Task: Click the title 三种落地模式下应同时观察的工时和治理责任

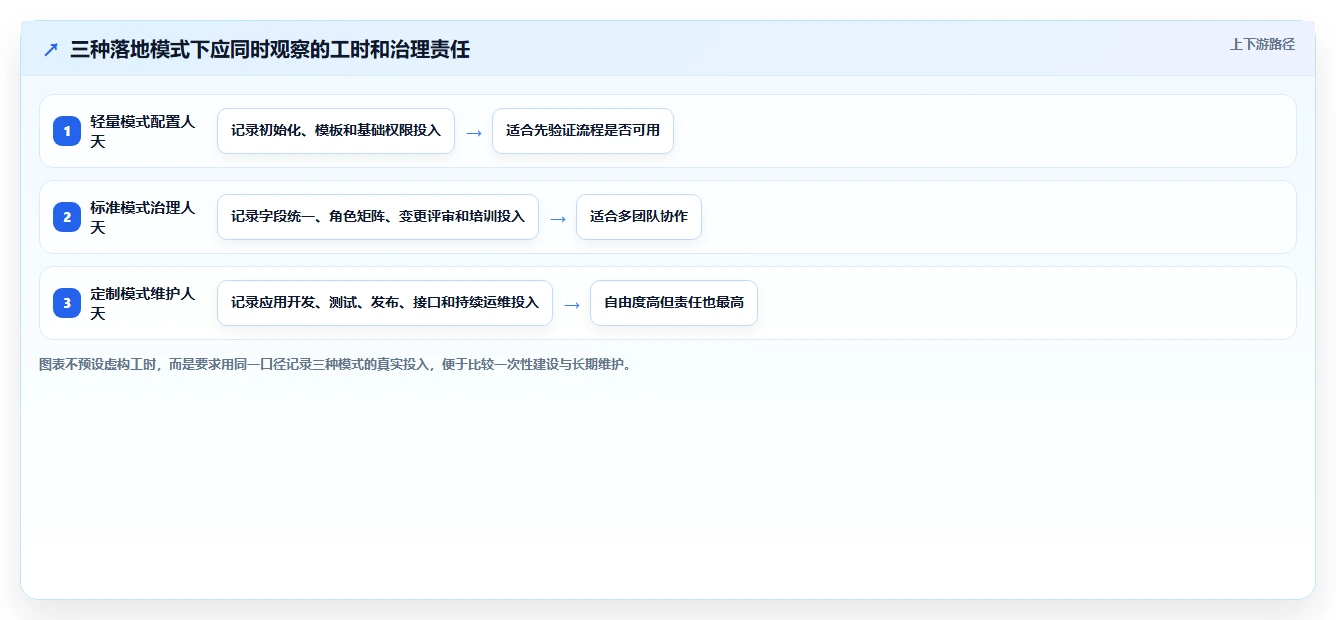Action: coord(270,50)
